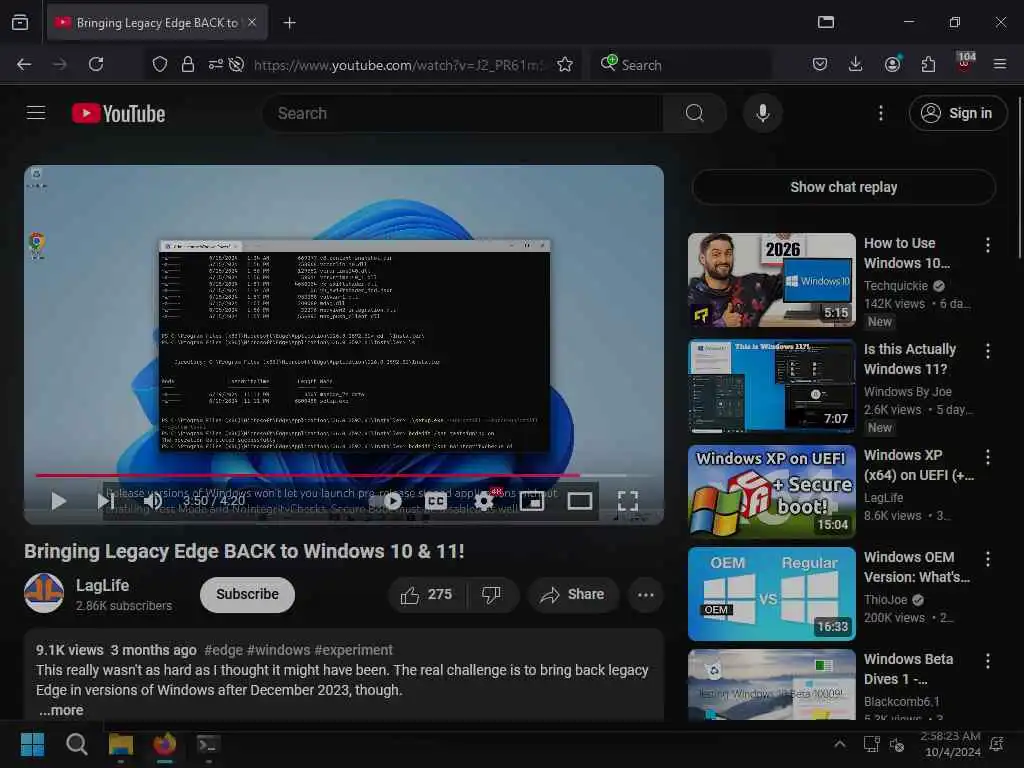Dislike this video
Viewport: 1024px width, 768px height.
pos(492,594)
